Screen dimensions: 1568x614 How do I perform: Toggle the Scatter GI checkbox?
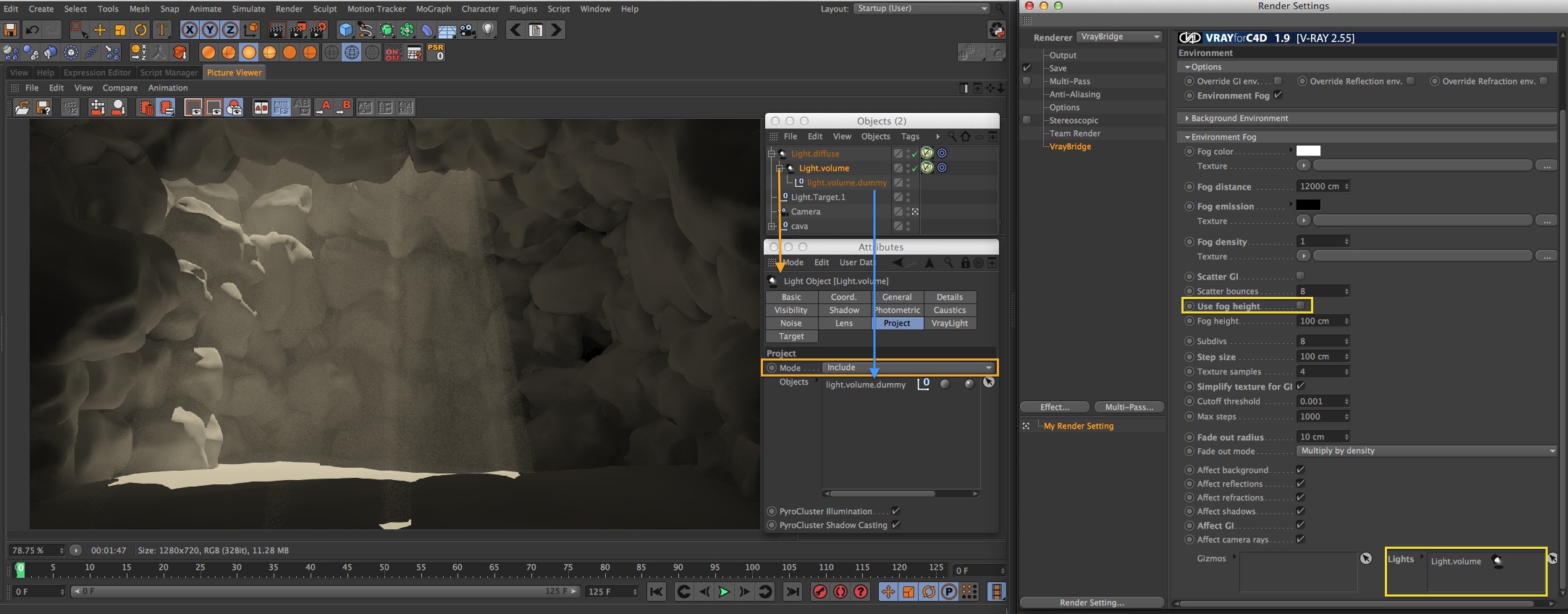1300,276
